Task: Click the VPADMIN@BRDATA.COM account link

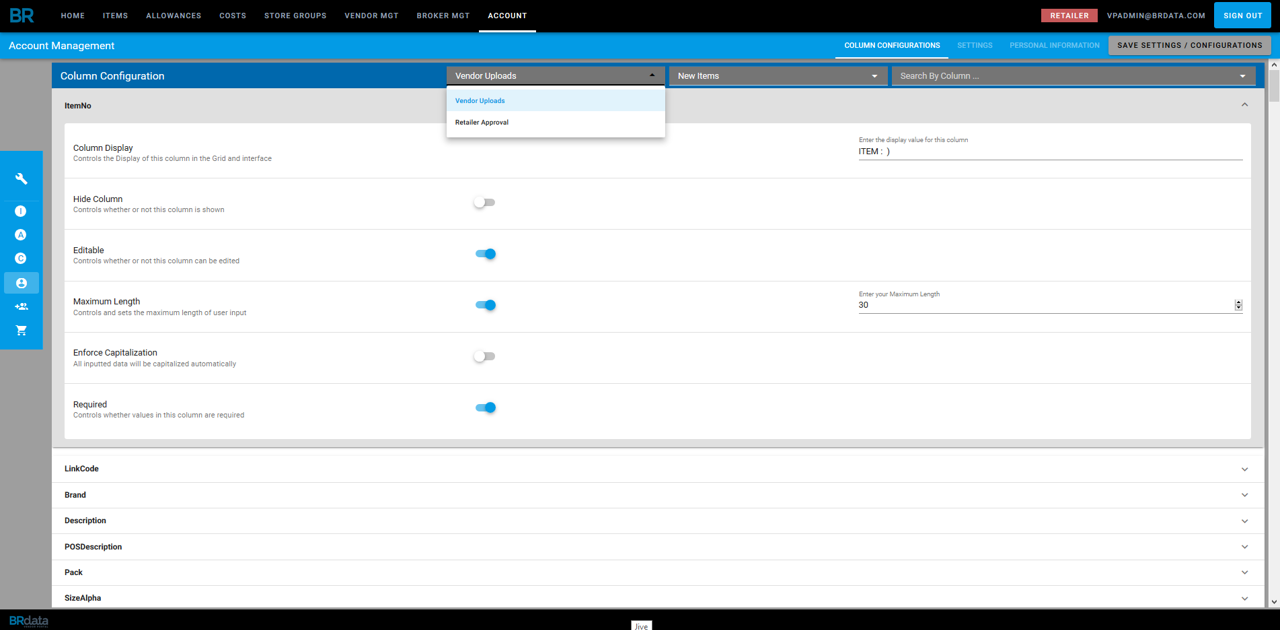Action: click(x=1156, y=16)
